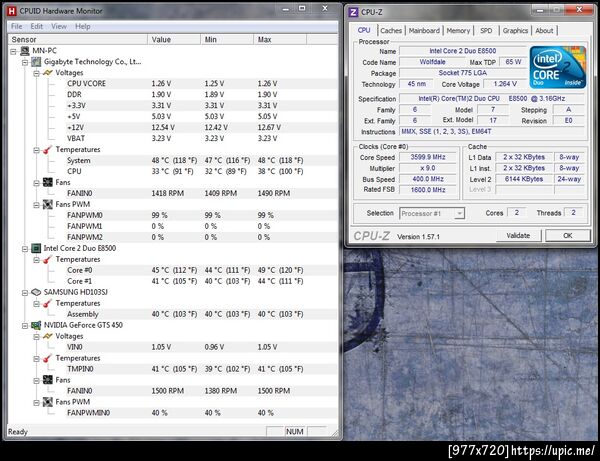
Task: Maximize the CPUID Hardware Monitor window
Action: (x=302, y=9)
